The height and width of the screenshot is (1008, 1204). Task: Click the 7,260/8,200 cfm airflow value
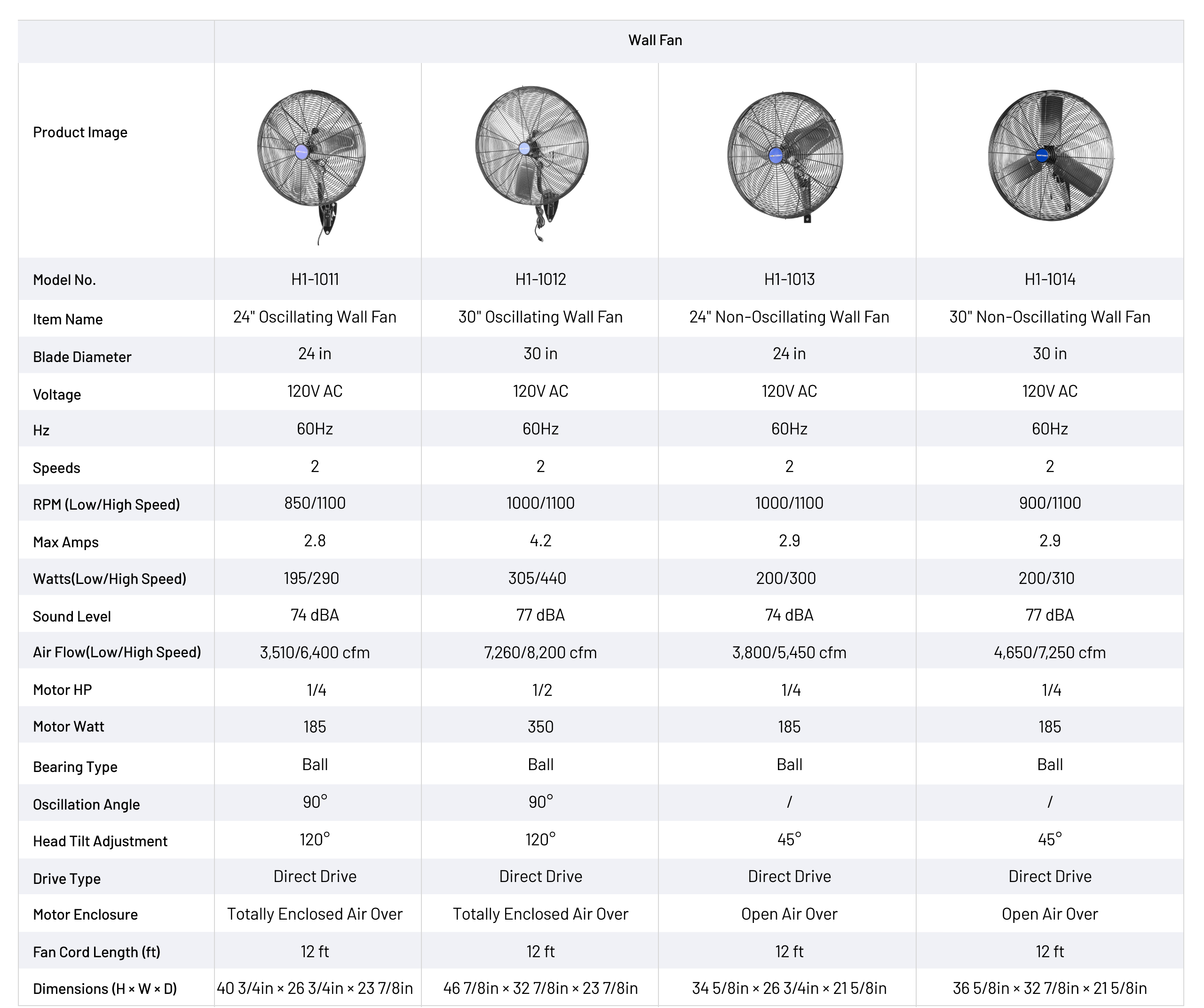[x=540, y=652]
